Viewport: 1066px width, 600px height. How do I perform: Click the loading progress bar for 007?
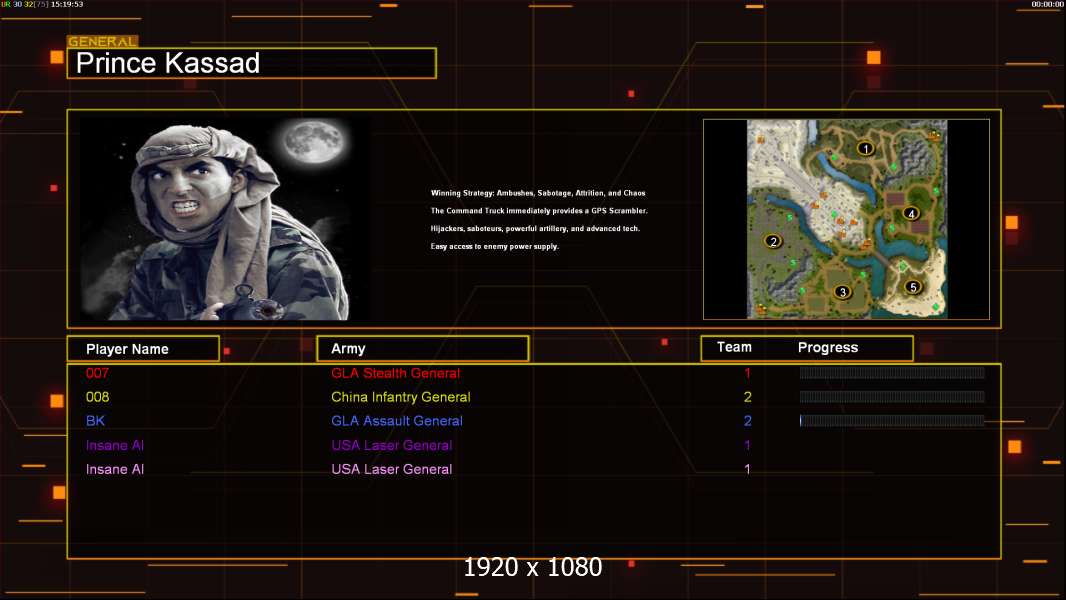coord(891,373)
